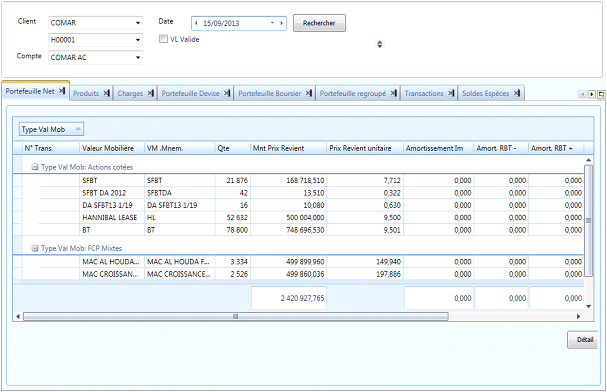Switch to the Charges tab
607x392 pixels.
click(130, 93)
